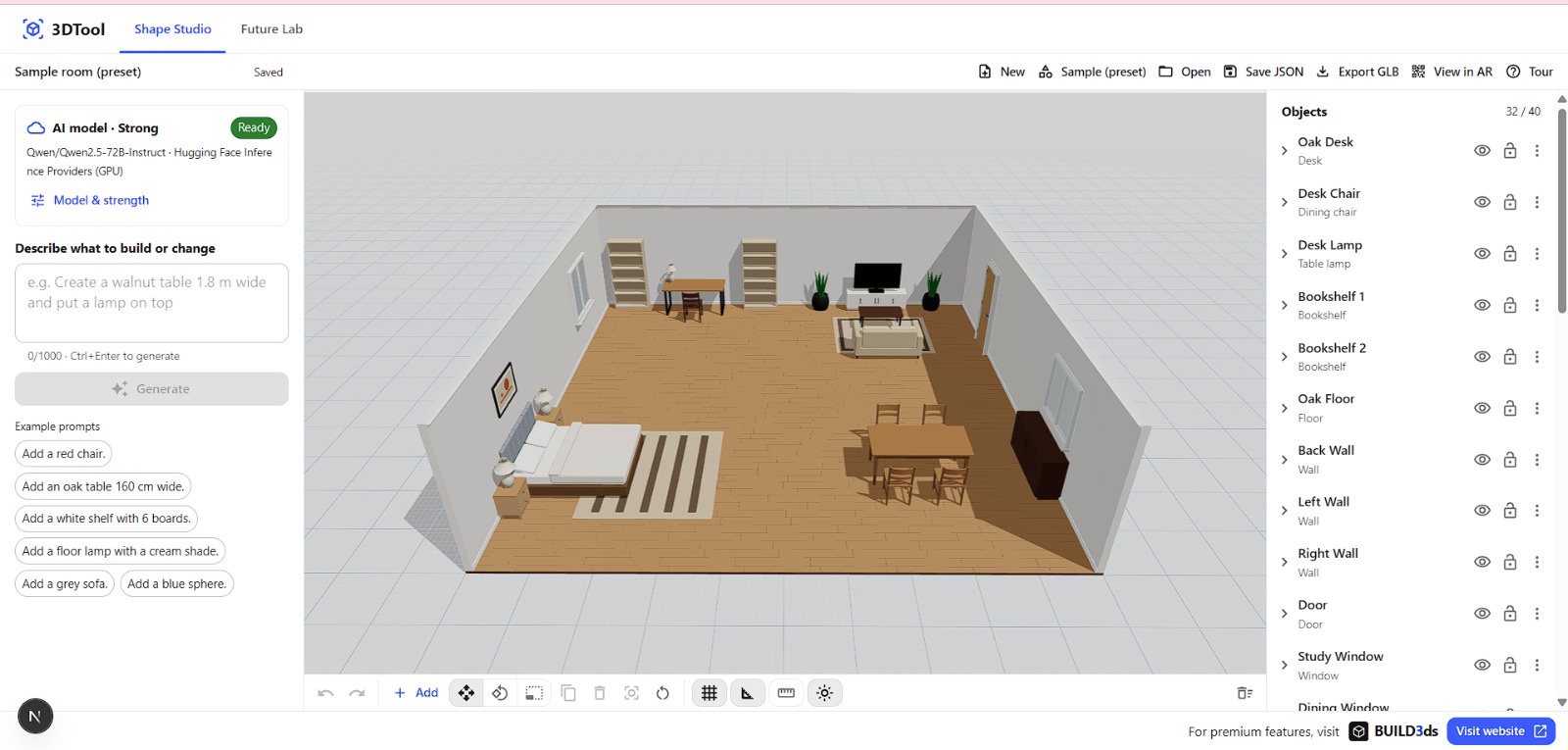Click the Visit website button
This screenshot has width=1568, height=750.
[1500, 731]
